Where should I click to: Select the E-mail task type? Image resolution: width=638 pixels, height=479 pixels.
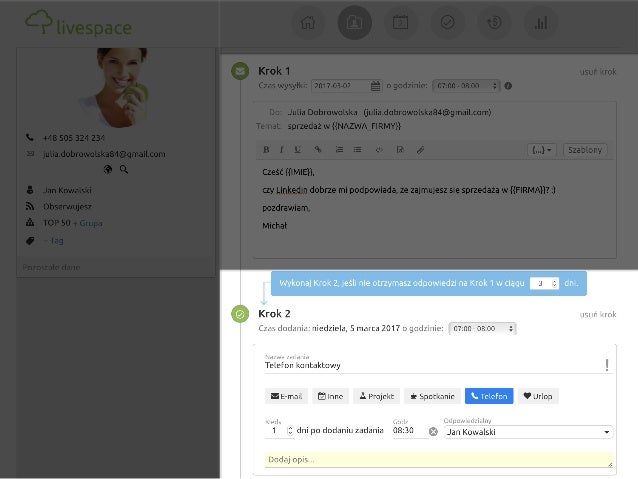[x=286, y=396]
